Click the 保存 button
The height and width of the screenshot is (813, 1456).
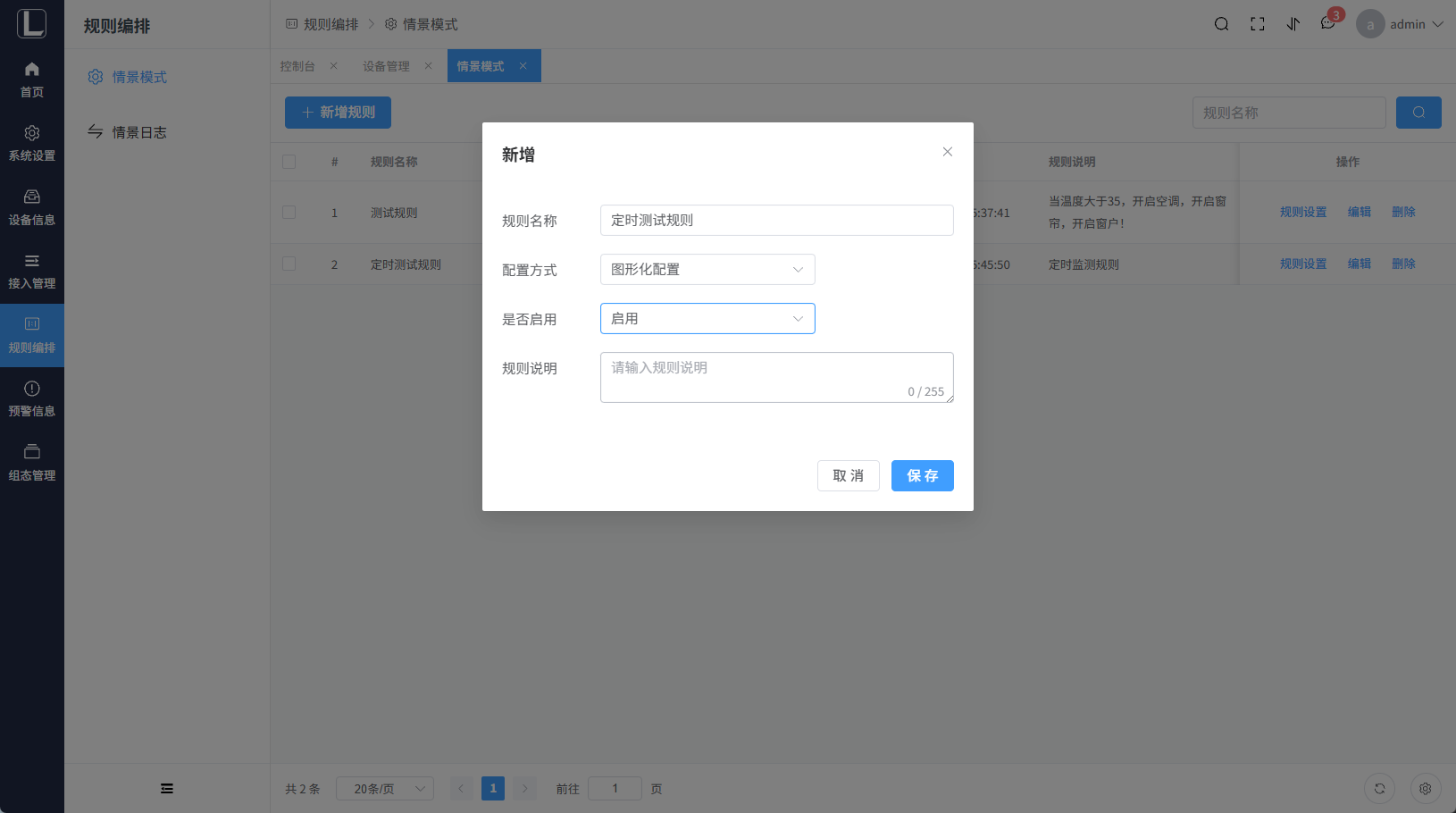pyautogui.click(x=922, y=476)
